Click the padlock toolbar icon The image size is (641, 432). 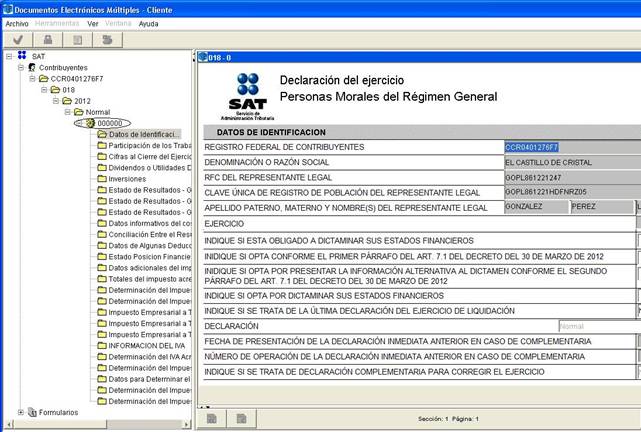point(48,40)
